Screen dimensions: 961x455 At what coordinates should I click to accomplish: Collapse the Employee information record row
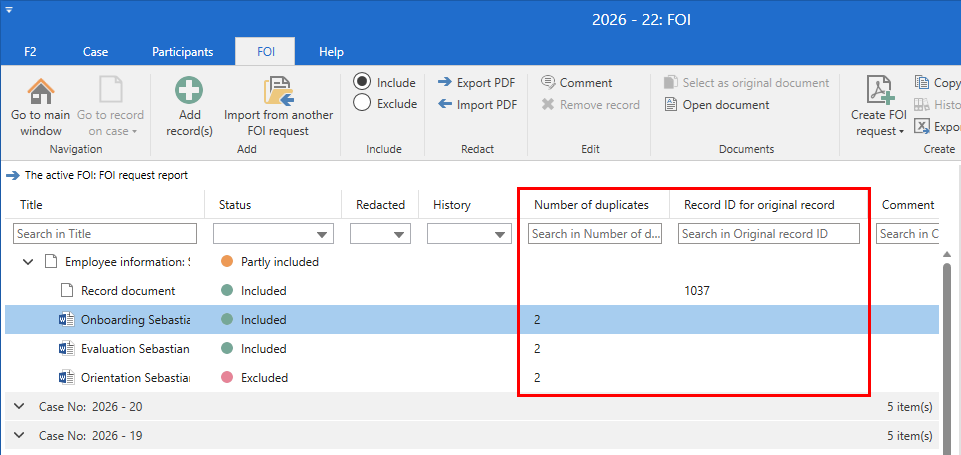(28, 262)
